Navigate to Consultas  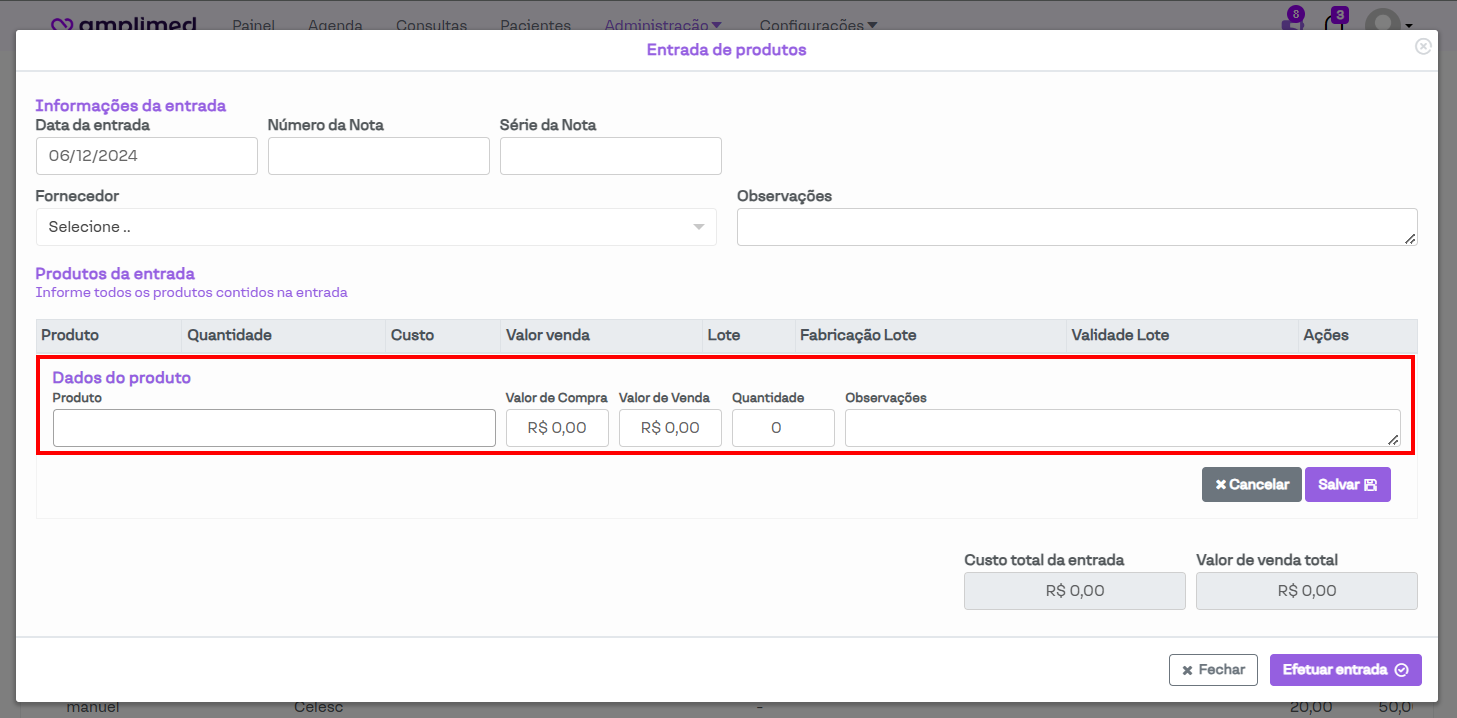click(x=431, y=25)
